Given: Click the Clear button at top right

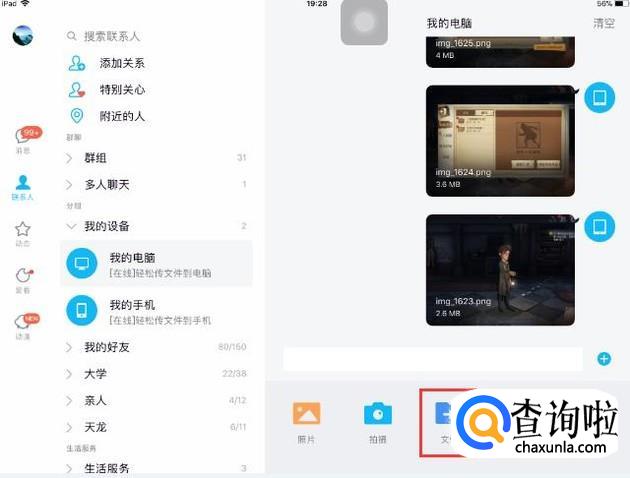Looking at the screenshot, I should point(604,23).
